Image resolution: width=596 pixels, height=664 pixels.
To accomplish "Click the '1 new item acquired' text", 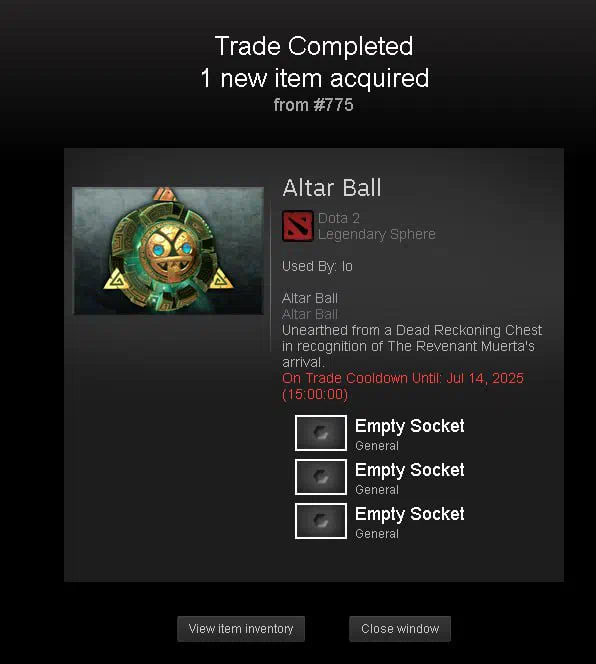I will pyautogui.click(x=315, y=78).
